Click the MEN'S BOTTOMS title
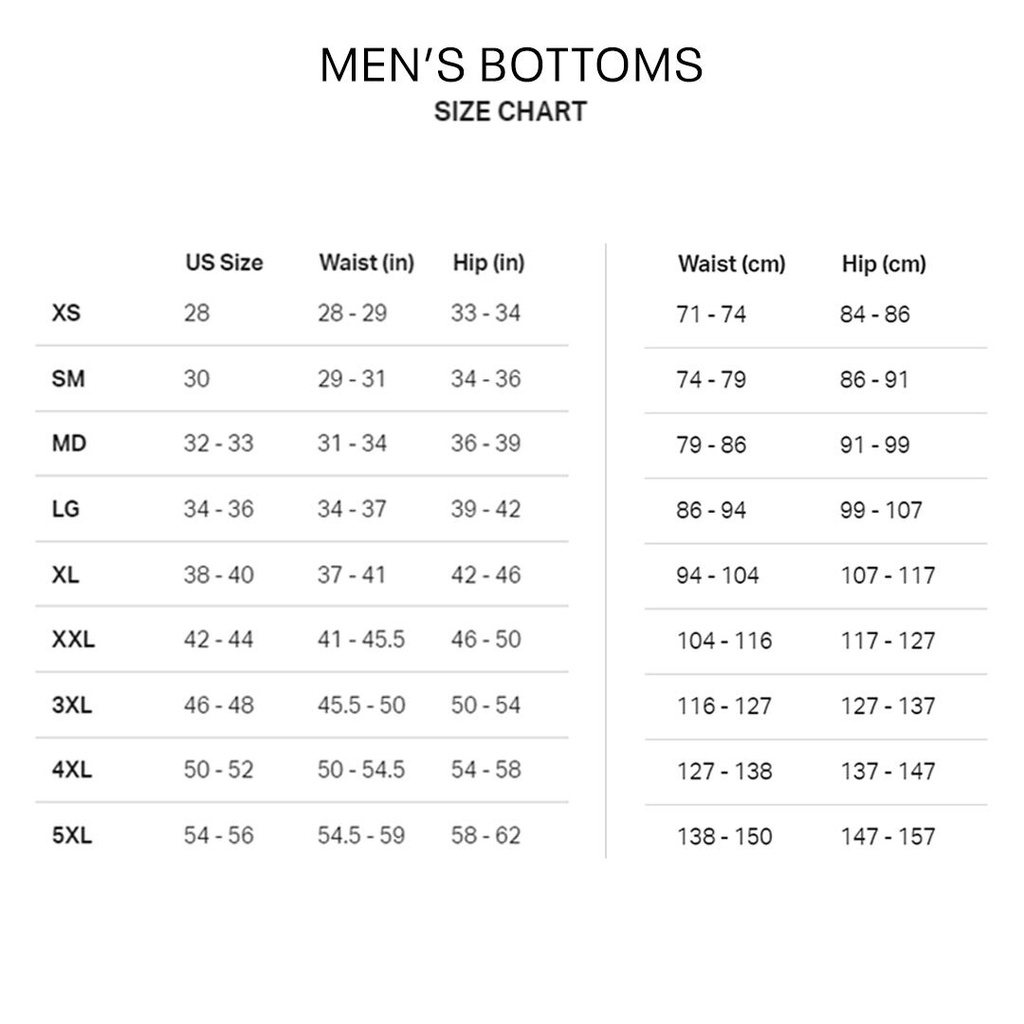This screenshot has height=1024, width=1024. (511, 65)
